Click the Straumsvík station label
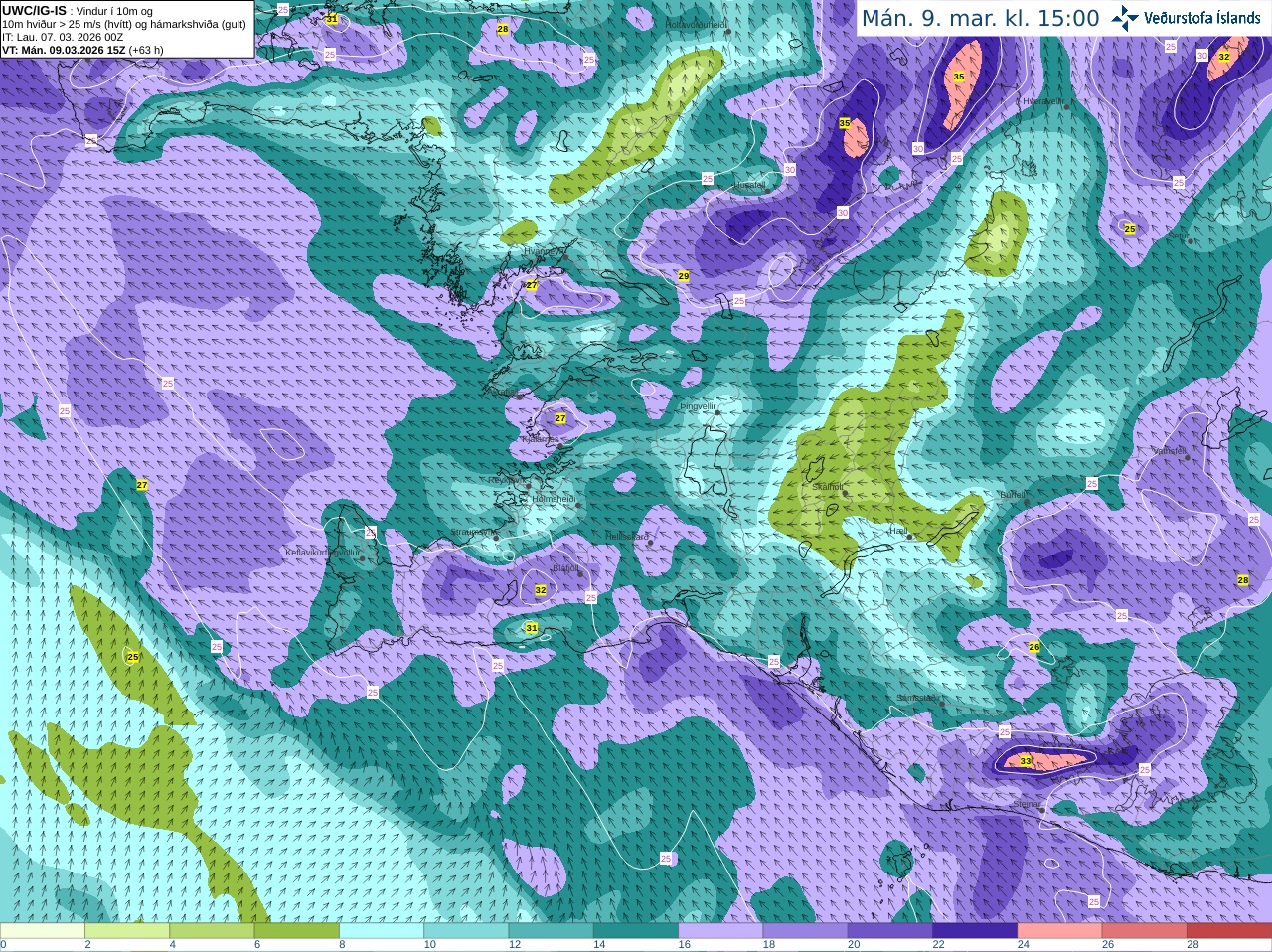 click(x=473, y=532)
